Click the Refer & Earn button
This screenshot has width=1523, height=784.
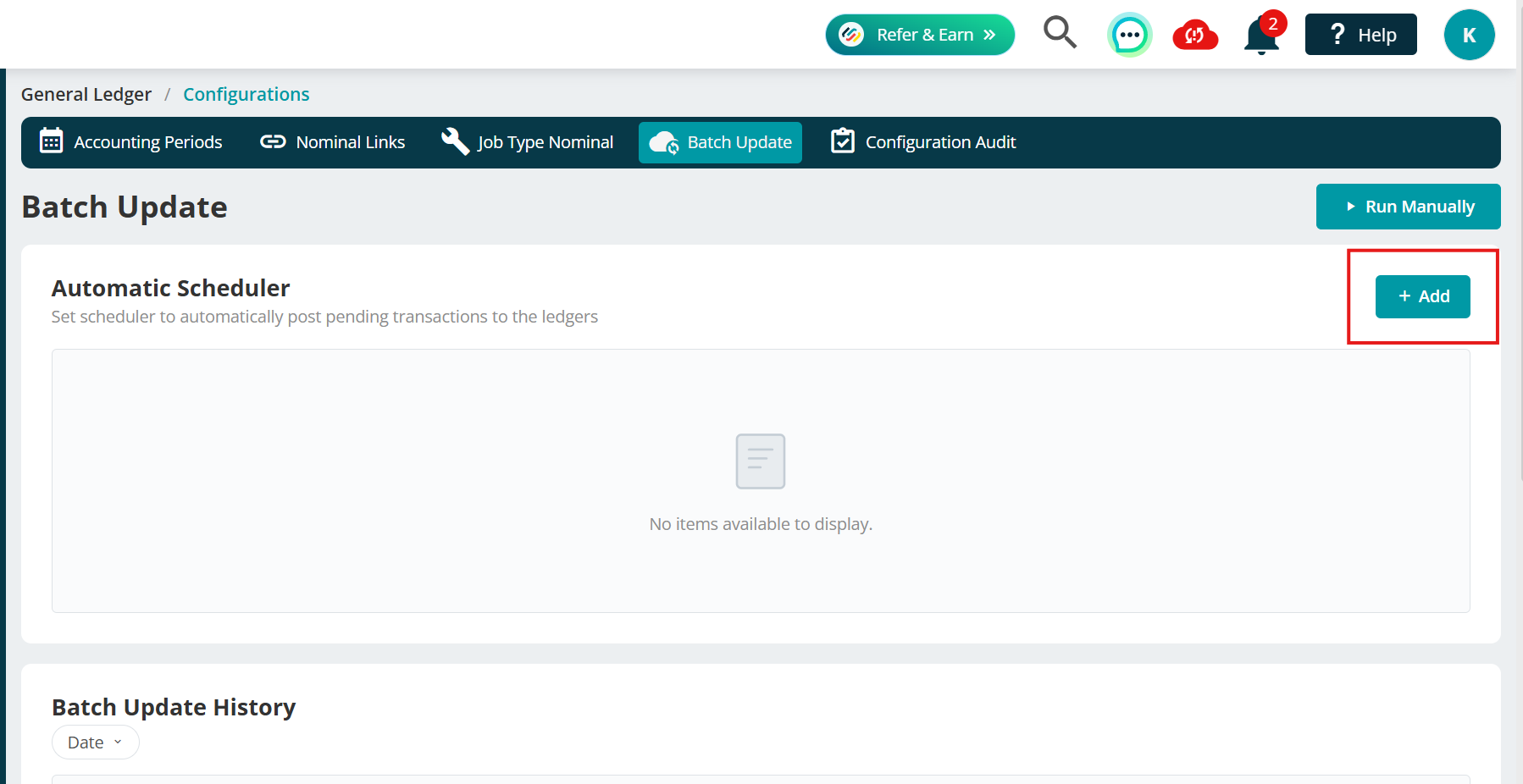click(x=920, y=35)
